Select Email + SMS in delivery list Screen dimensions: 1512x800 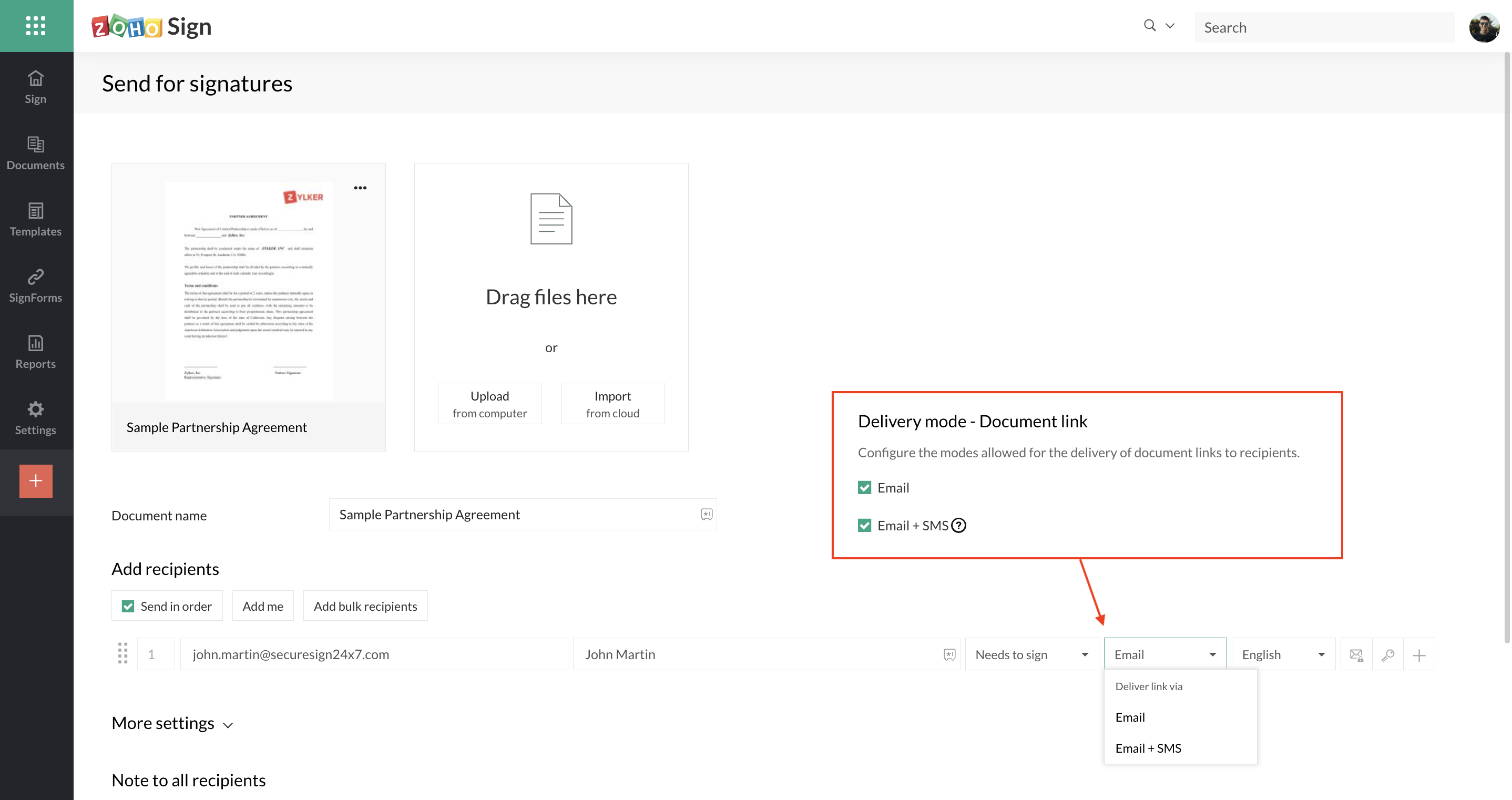(1149, 748)
